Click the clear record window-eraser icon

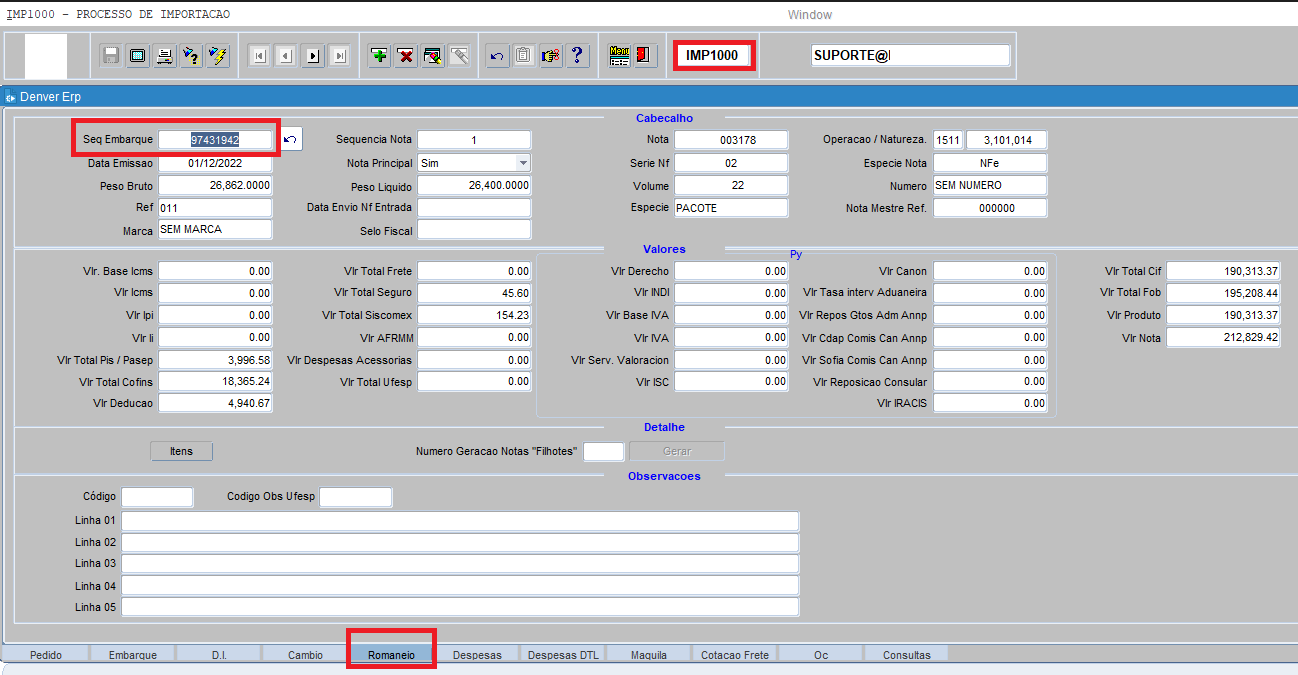pos(433,56)
